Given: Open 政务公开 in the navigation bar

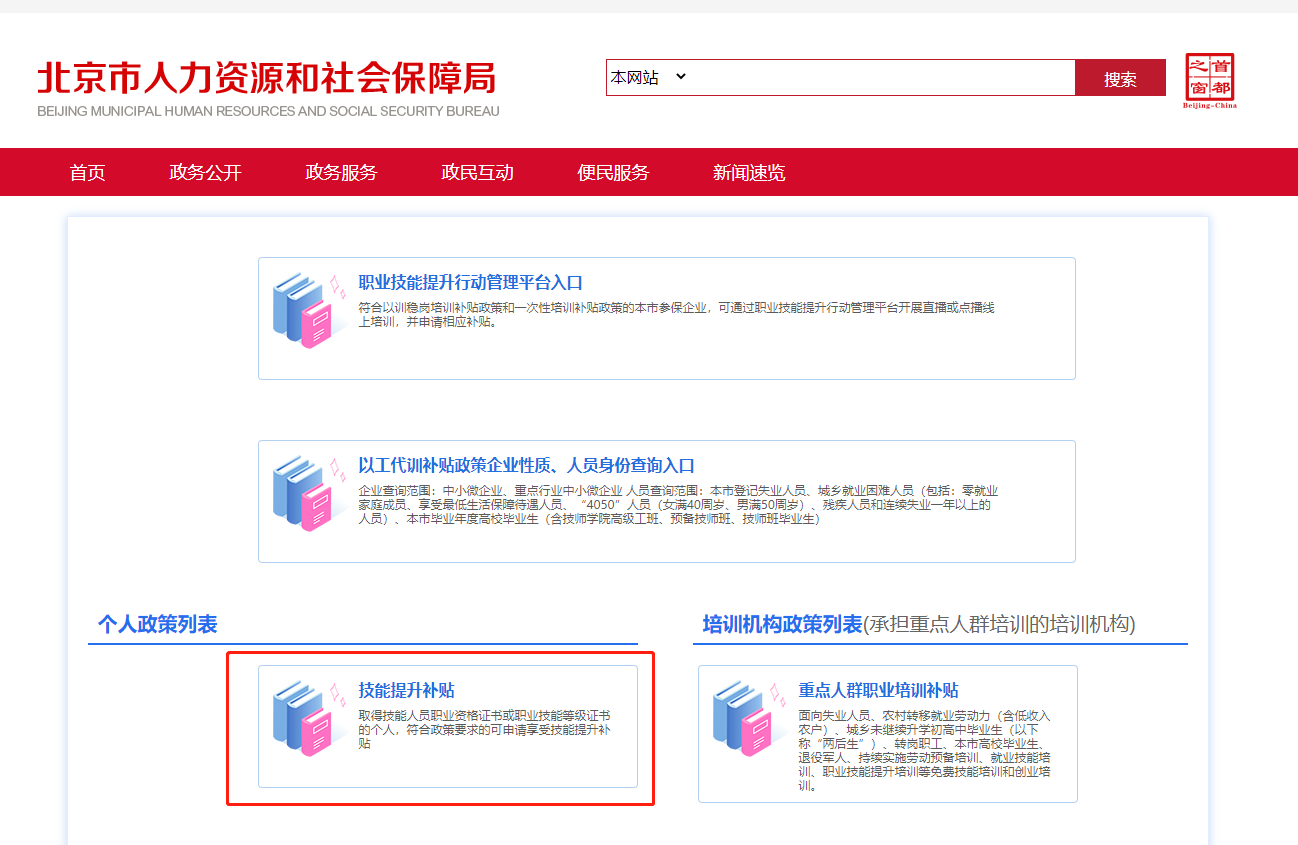Looking at the screenshot, I should coord(205,172).
